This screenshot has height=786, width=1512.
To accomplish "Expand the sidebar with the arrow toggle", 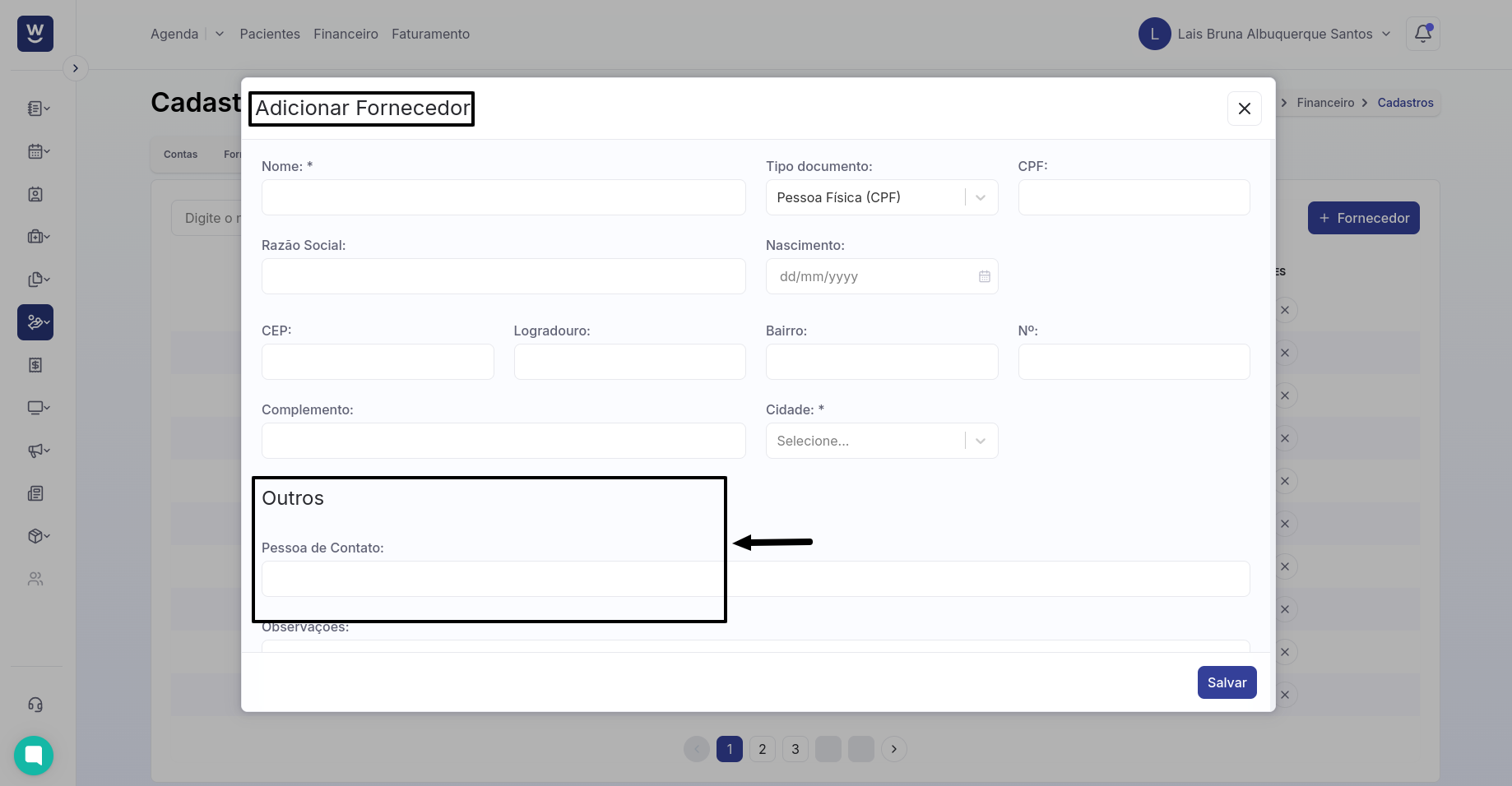I will pyautogui.click(x=76, y=68).
